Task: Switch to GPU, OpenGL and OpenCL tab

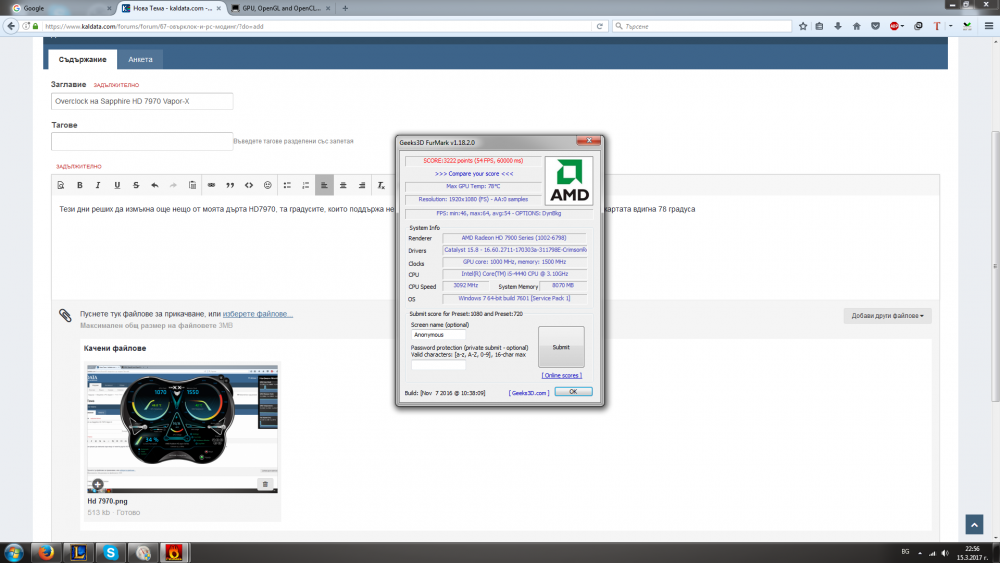Action: (281, 8)
